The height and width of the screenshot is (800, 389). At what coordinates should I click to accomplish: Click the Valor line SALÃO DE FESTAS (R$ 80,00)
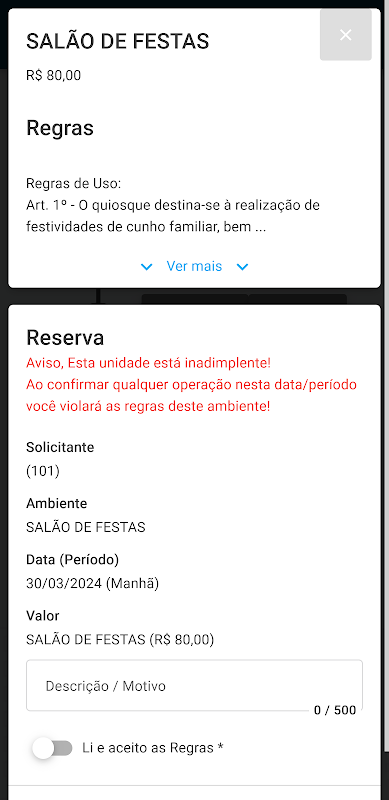[120, 639]
